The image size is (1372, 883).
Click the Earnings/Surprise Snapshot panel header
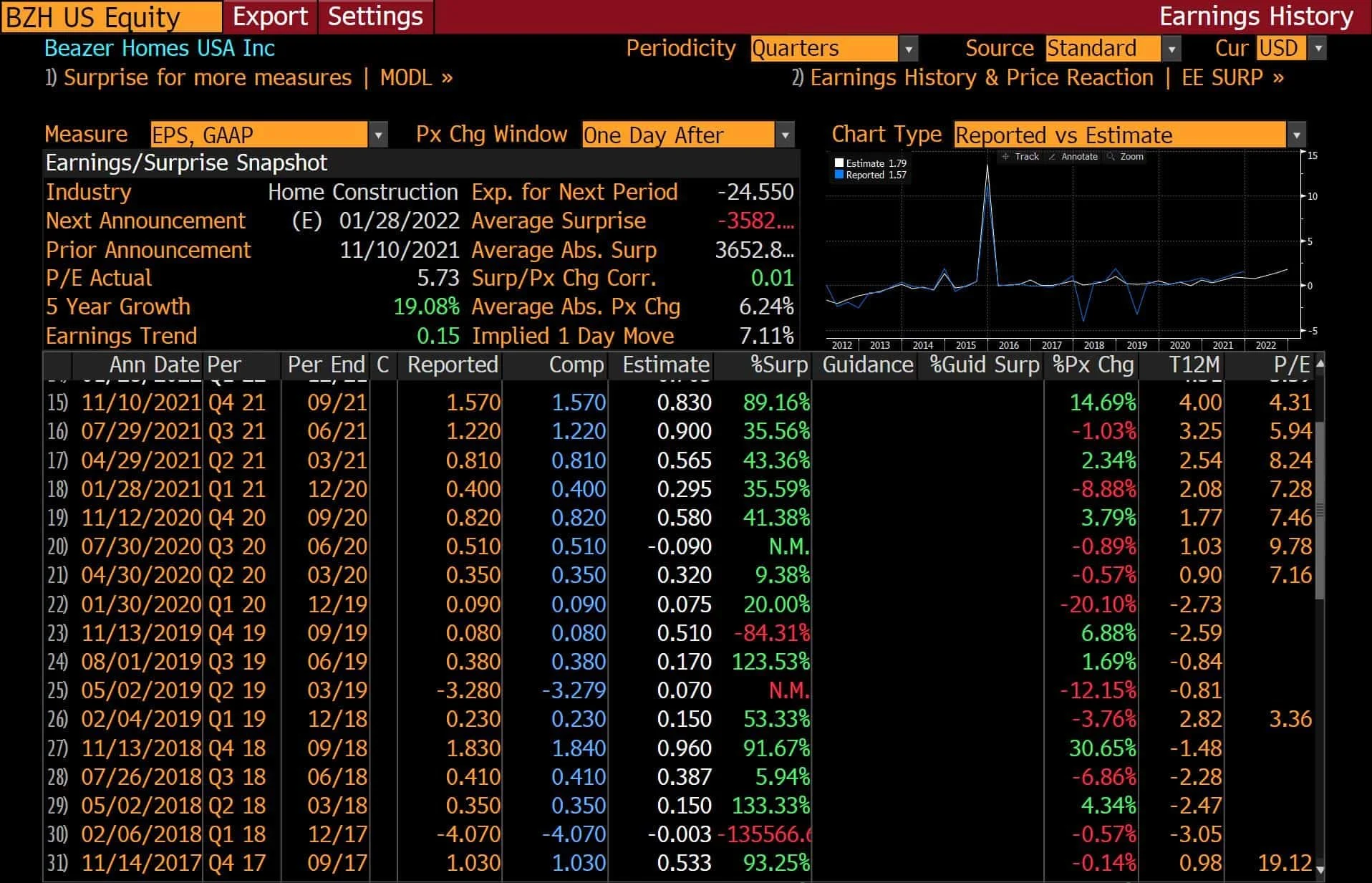(421, 163)
